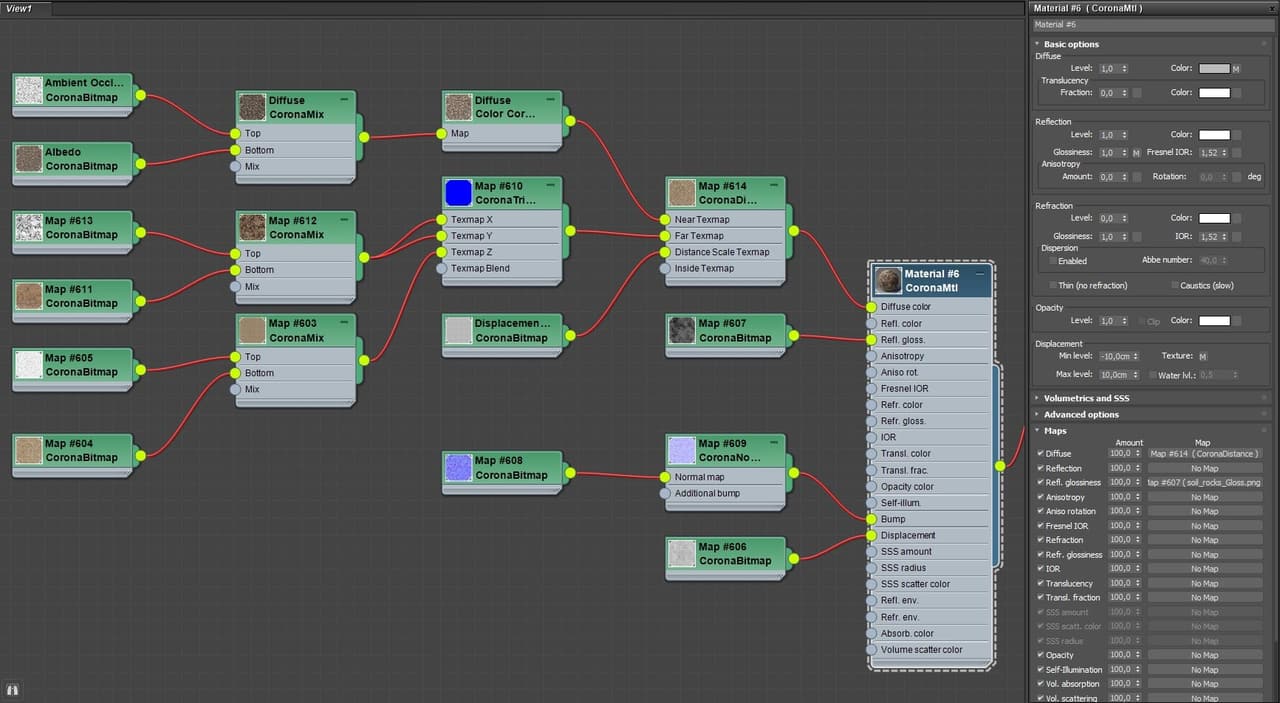The width and height of the screenshot is (1280, 703).
Task: Click Diffuse CoronaMix node preview icon
Action: pos(252,107)
